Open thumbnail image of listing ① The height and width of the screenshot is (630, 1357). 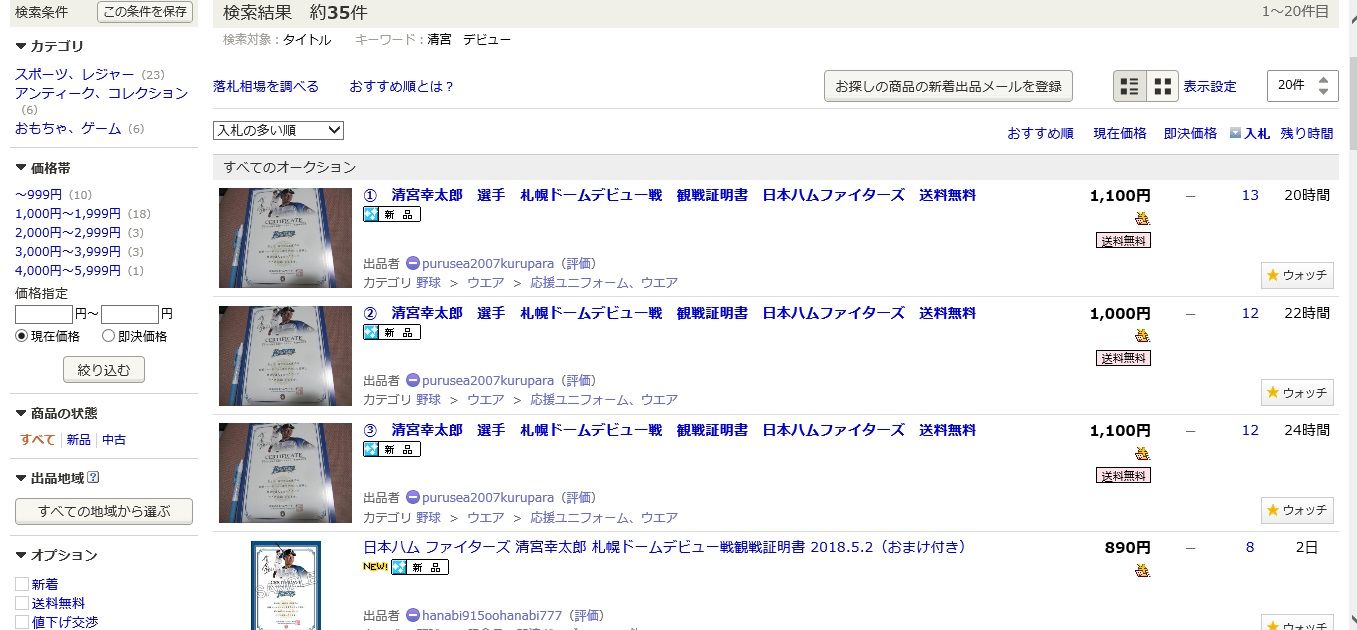point(286,238)
